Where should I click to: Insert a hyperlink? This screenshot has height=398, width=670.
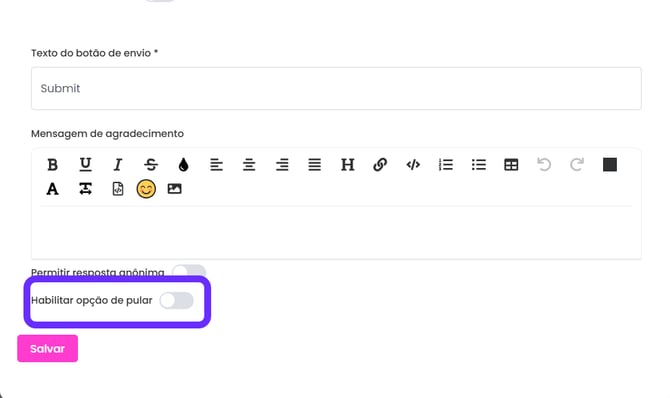click(380, 165)
